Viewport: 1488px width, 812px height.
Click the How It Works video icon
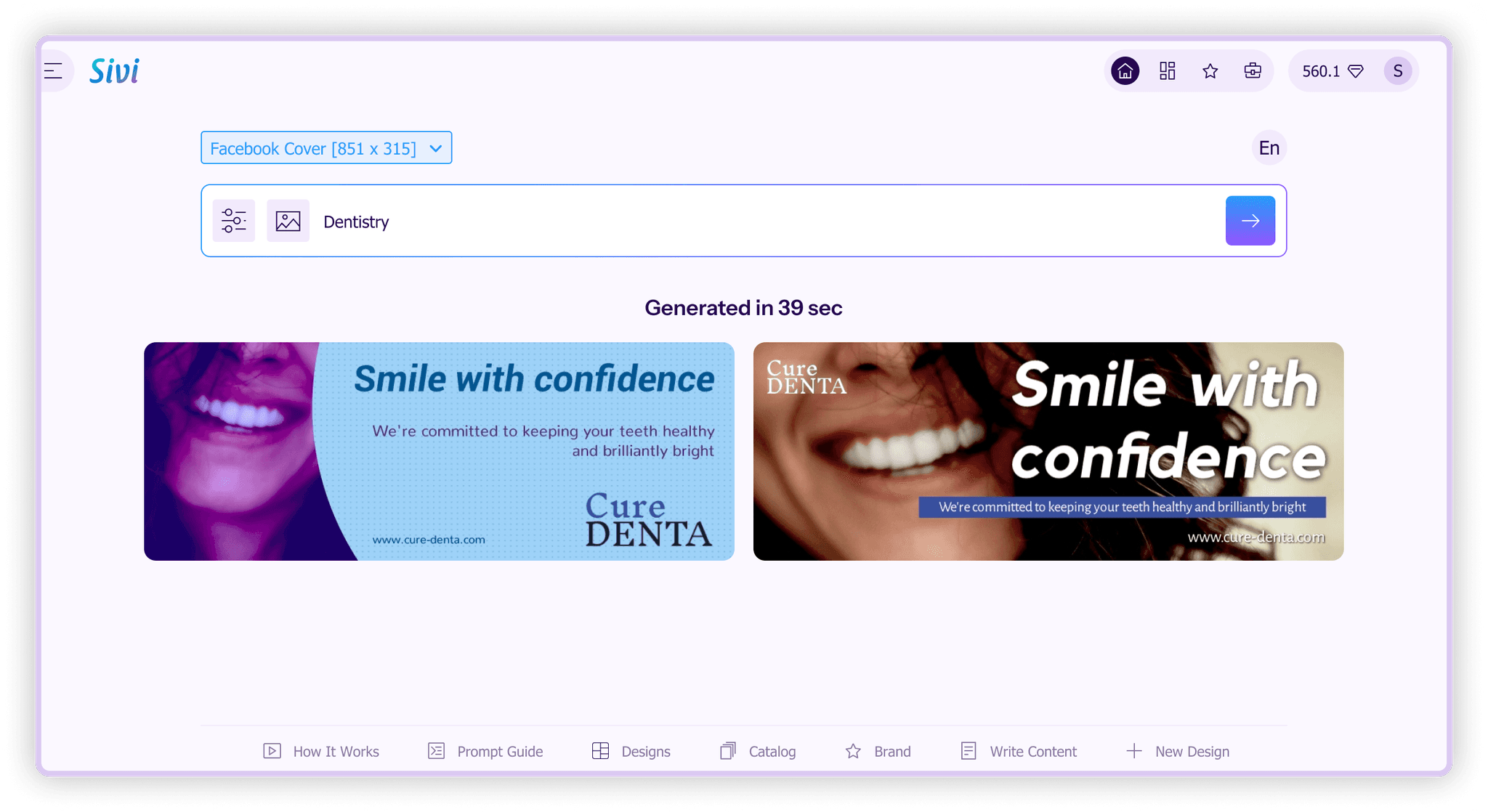tap(272, 751)
